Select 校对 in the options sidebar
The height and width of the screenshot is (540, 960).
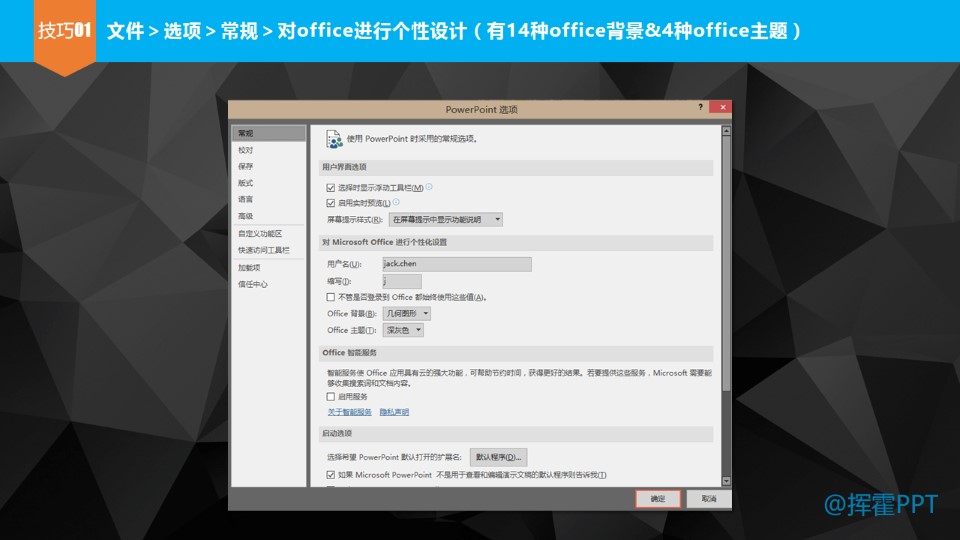245,150
